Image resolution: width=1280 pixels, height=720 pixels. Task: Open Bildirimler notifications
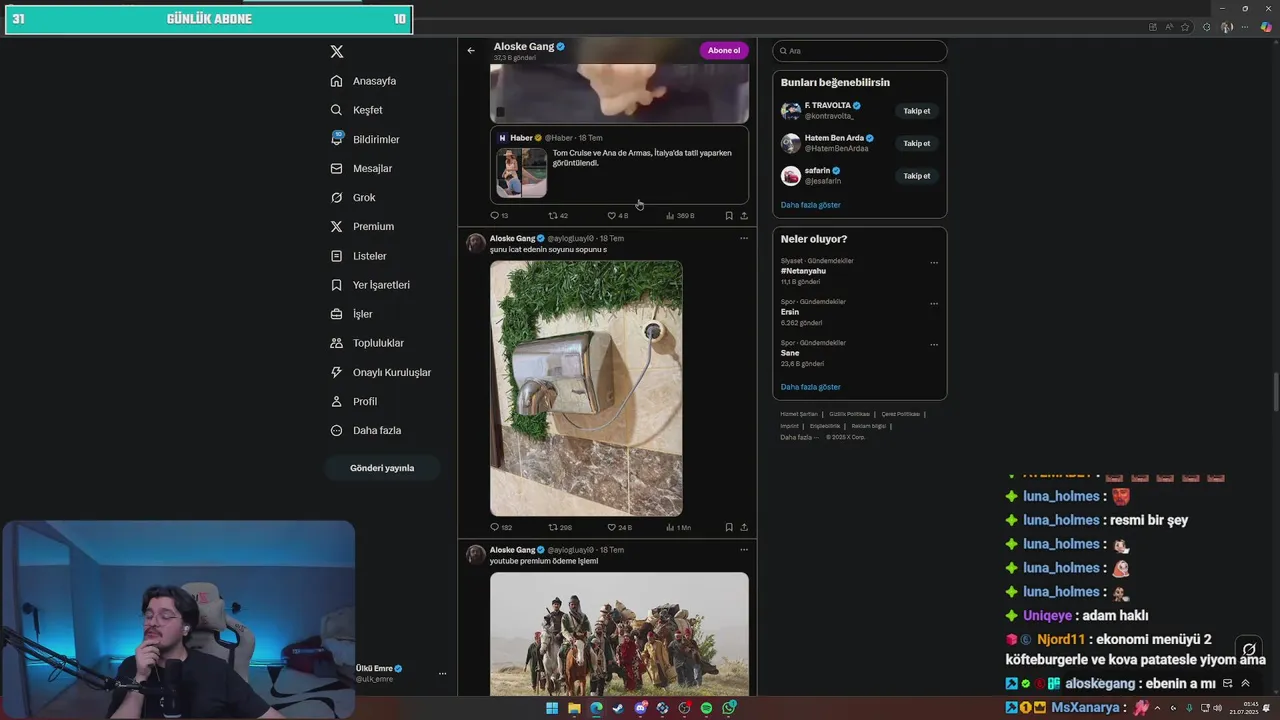point(366,139)
